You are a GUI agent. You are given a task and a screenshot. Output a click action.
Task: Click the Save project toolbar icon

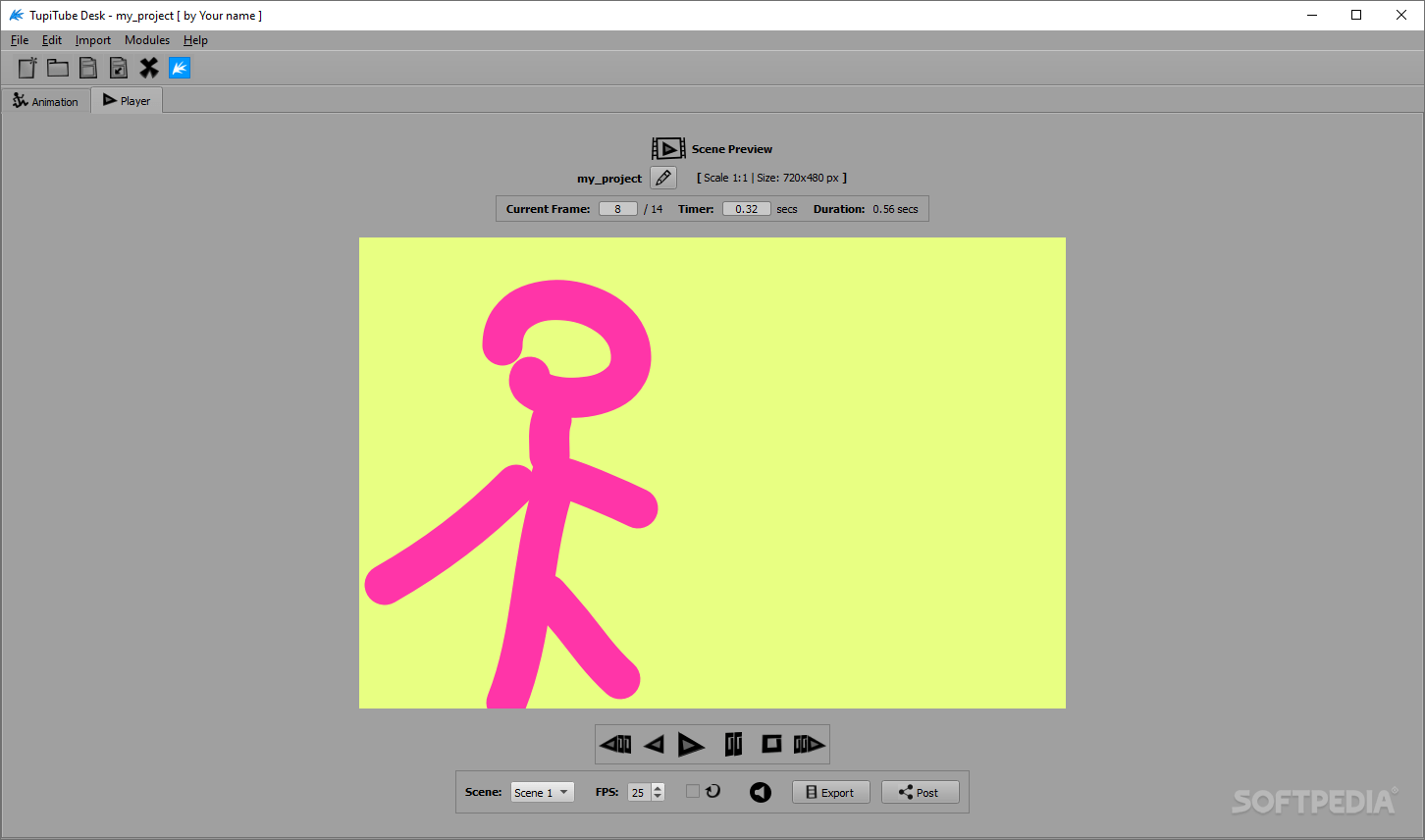pos(88,68)
